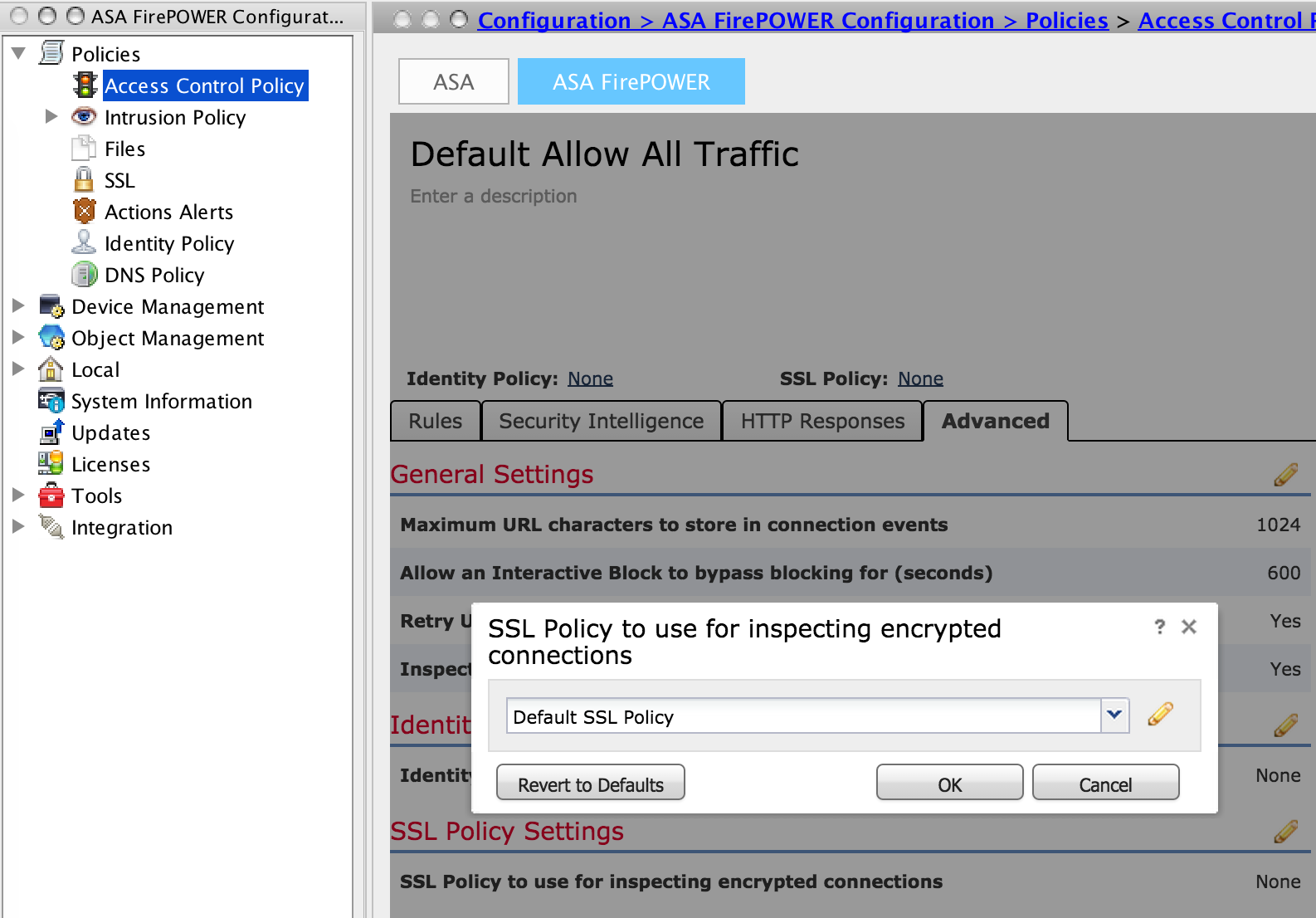Image resolution: width=1316 pixels, height=918 pixels.
Task: Click the Integration icon
Action: (51, 526)
